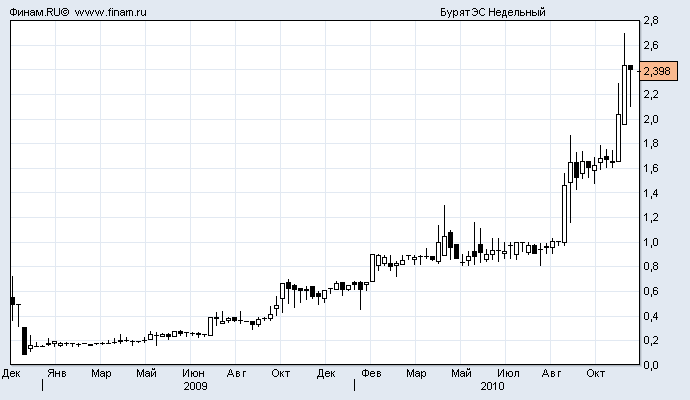Click the 2010 year label
The image size is (690, 400).
click(x=492, y=385)
